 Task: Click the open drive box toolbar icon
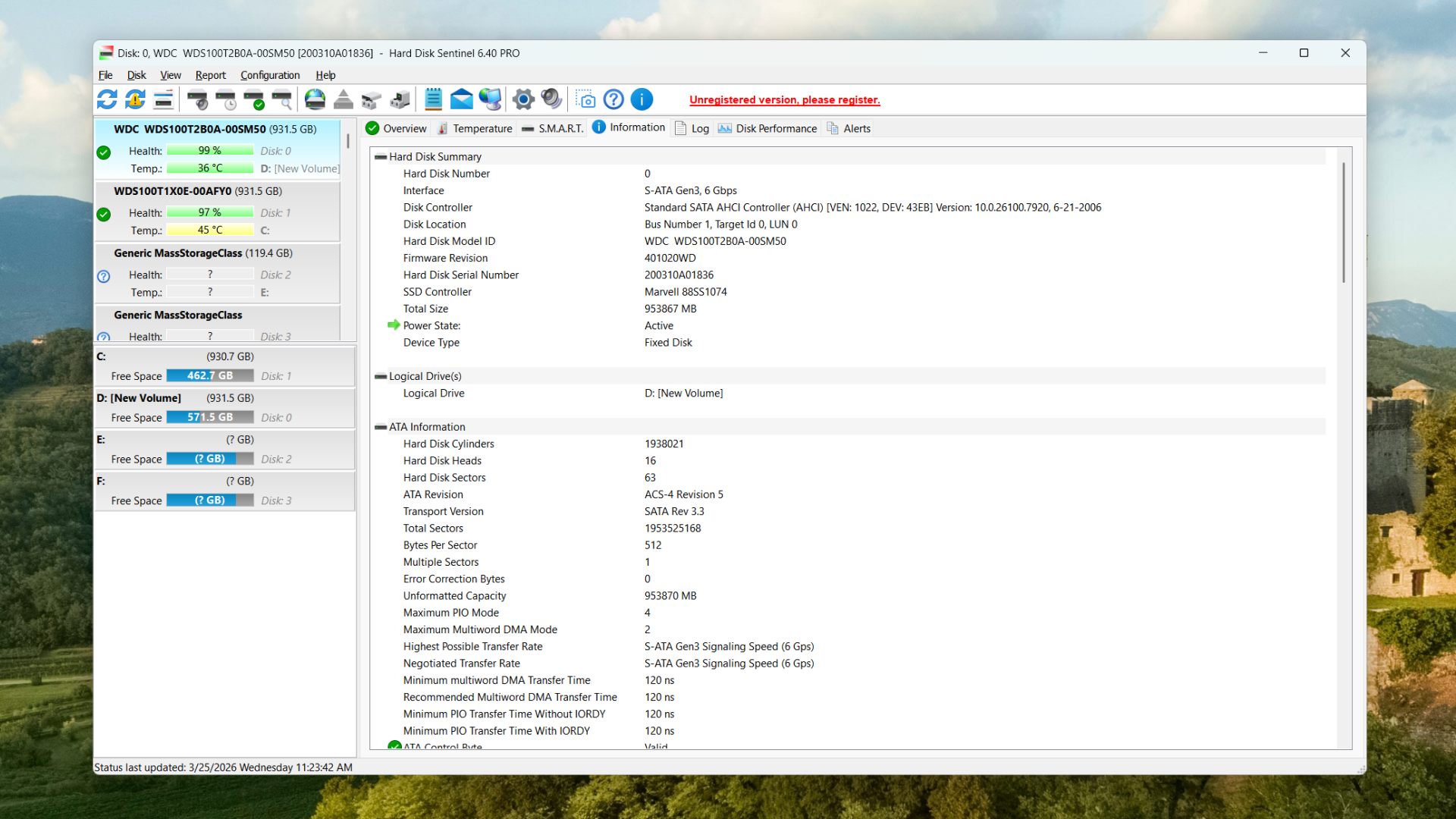[372, 99]
